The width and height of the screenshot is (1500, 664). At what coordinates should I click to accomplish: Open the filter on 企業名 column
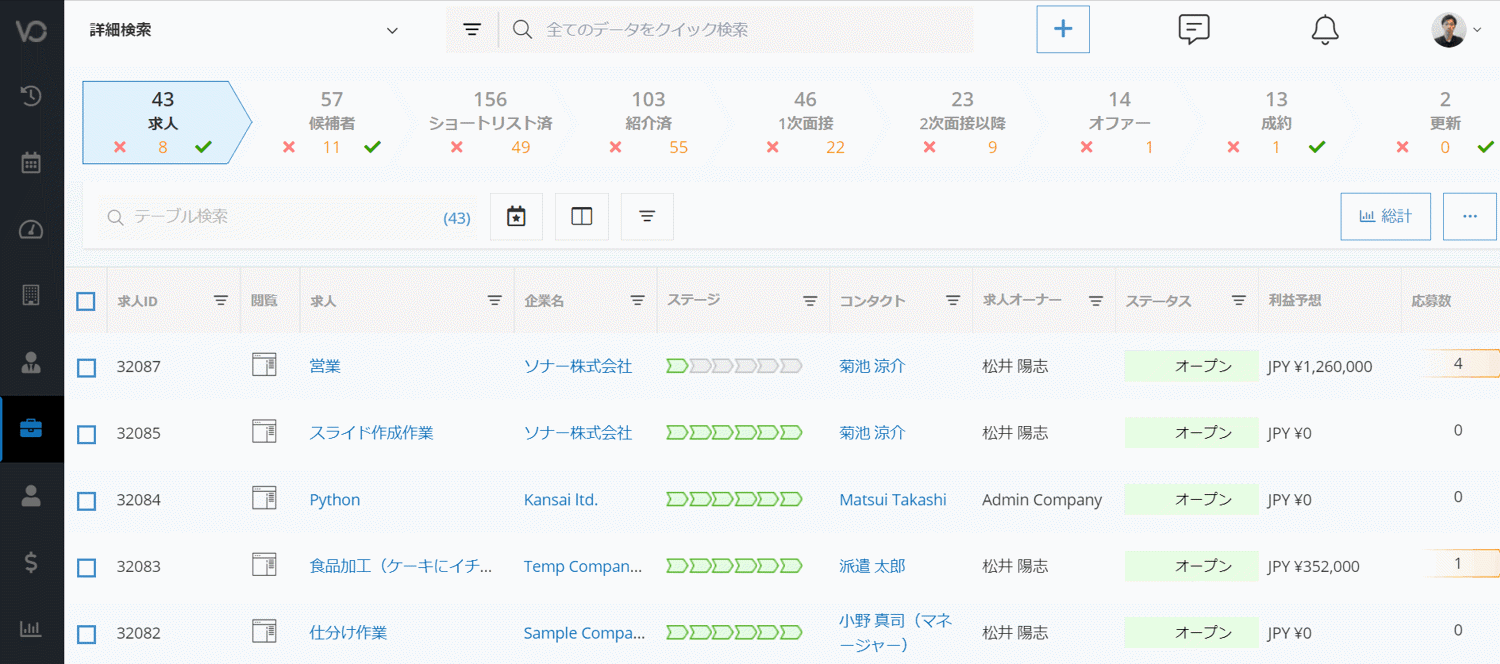click(x=637, y=301)
